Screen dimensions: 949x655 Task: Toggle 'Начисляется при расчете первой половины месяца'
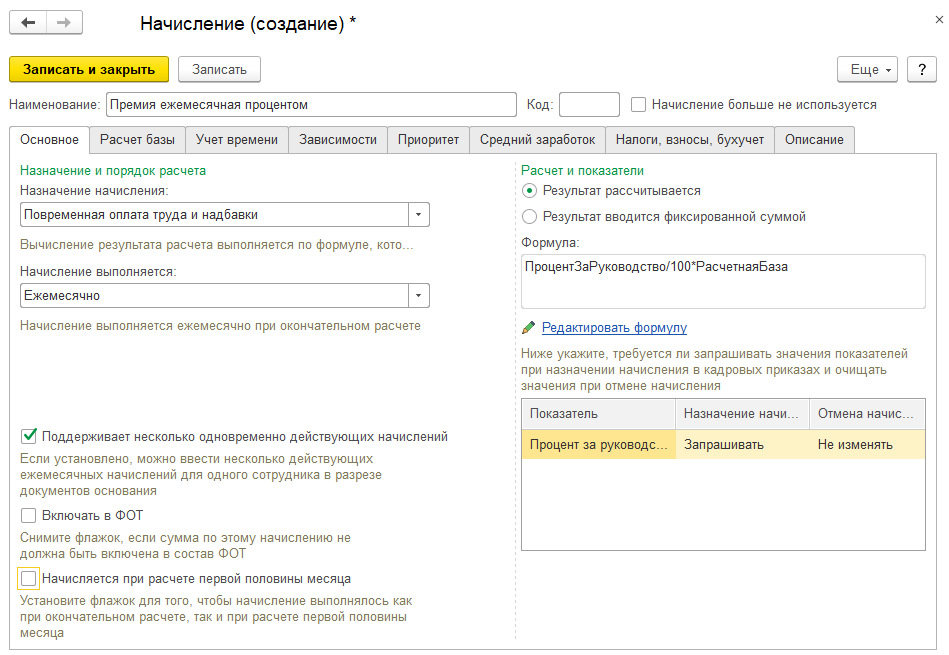tap(29, 578)
